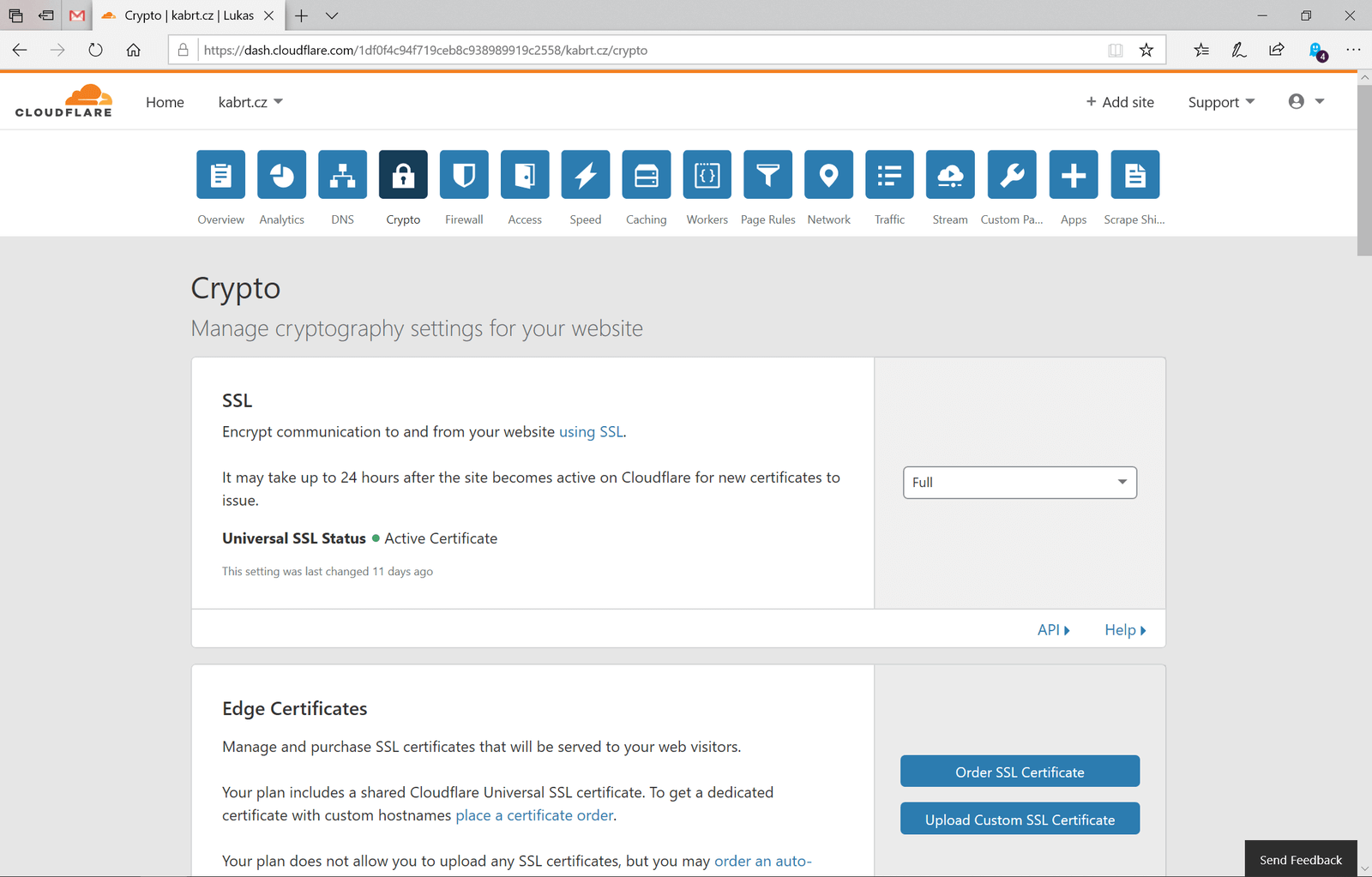Click Add site
Image resolution: width=1372 pixels, height=877 pixels.
tap(1120, 102)
